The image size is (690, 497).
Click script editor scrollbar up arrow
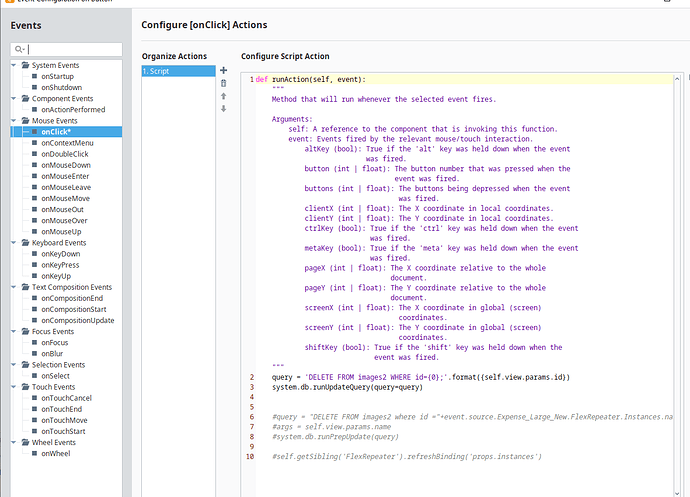coord(677,78)
